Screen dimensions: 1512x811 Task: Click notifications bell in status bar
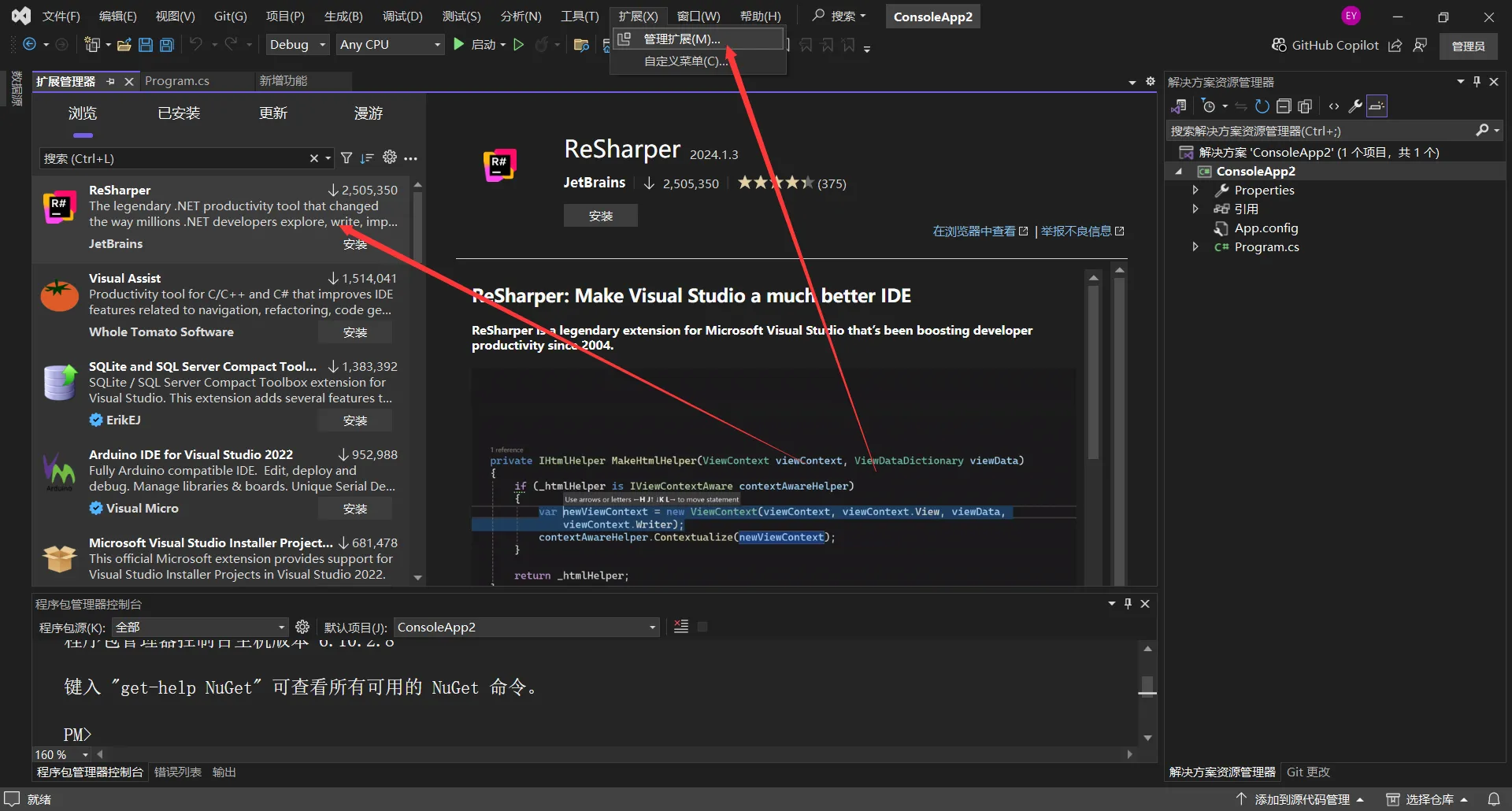[1493, 799]
